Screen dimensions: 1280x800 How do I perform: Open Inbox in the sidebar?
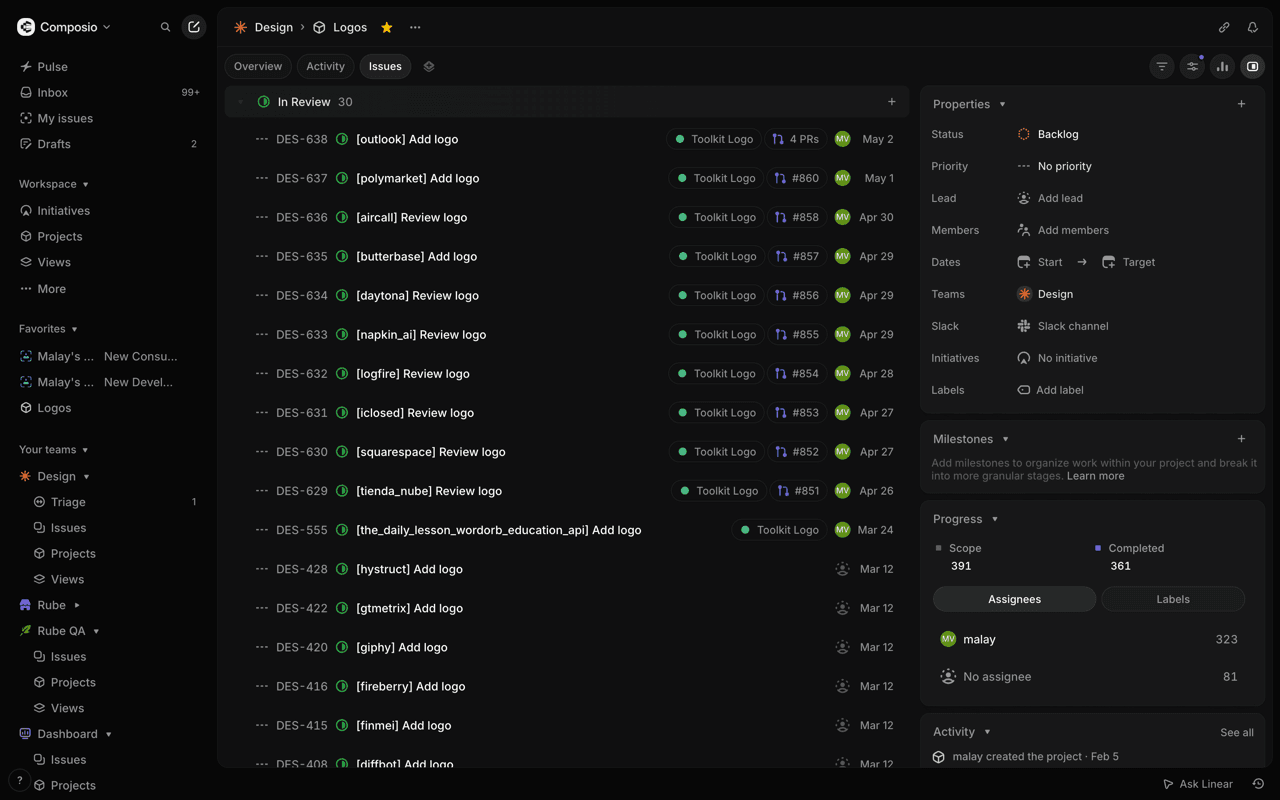[x=108, y=92]
